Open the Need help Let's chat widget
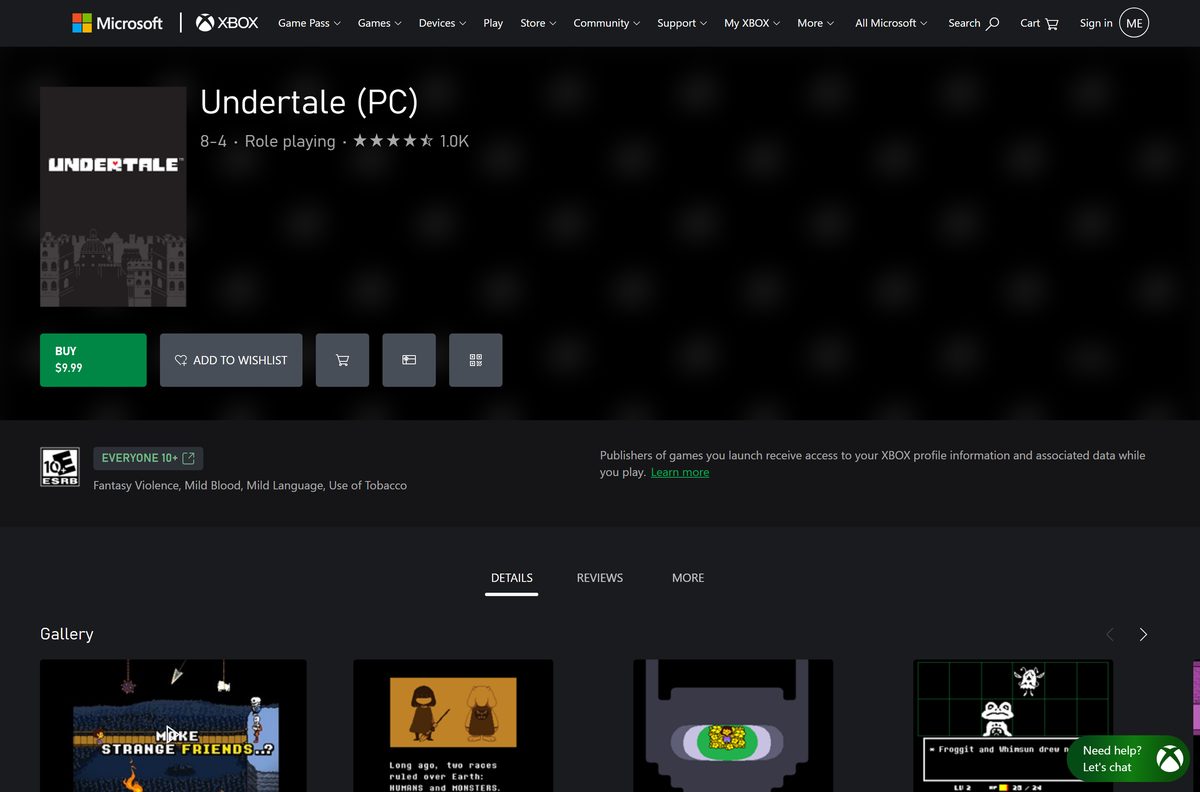Screen dimensions: 1200x792 tap(1128, 759)
